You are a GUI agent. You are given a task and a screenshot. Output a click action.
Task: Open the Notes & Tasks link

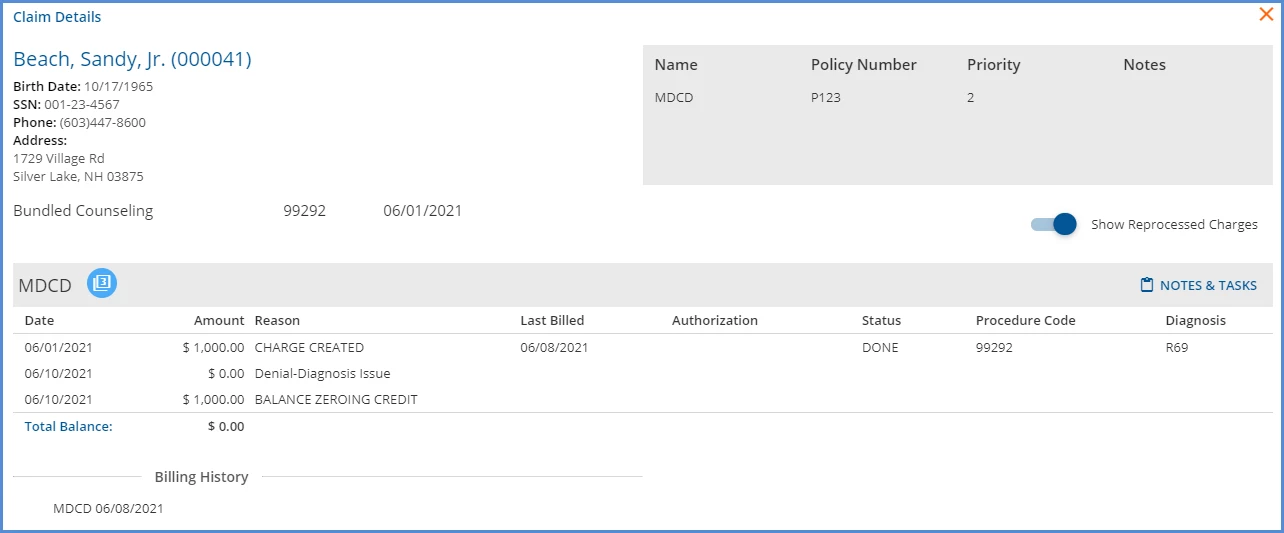(x=1198, y=285)
